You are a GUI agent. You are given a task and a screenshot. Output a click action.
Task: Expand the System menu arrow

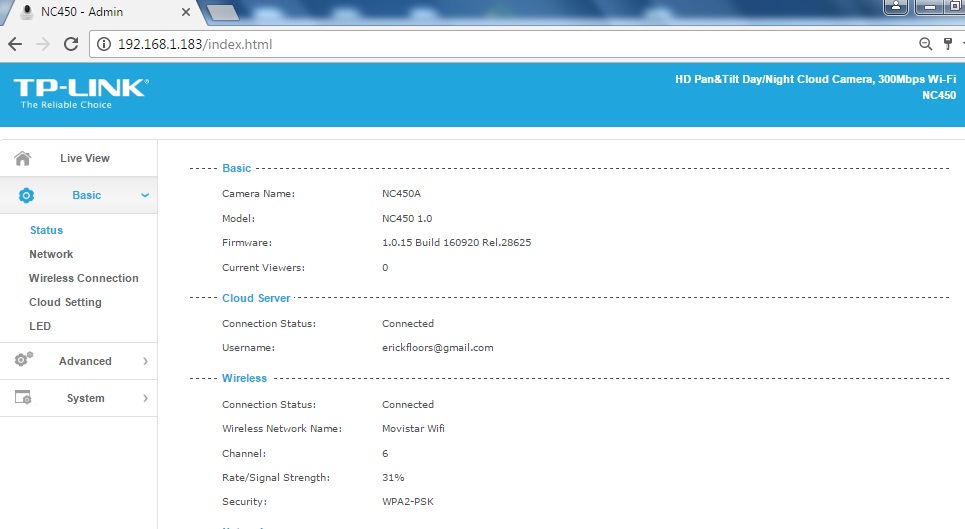[145, 398]
